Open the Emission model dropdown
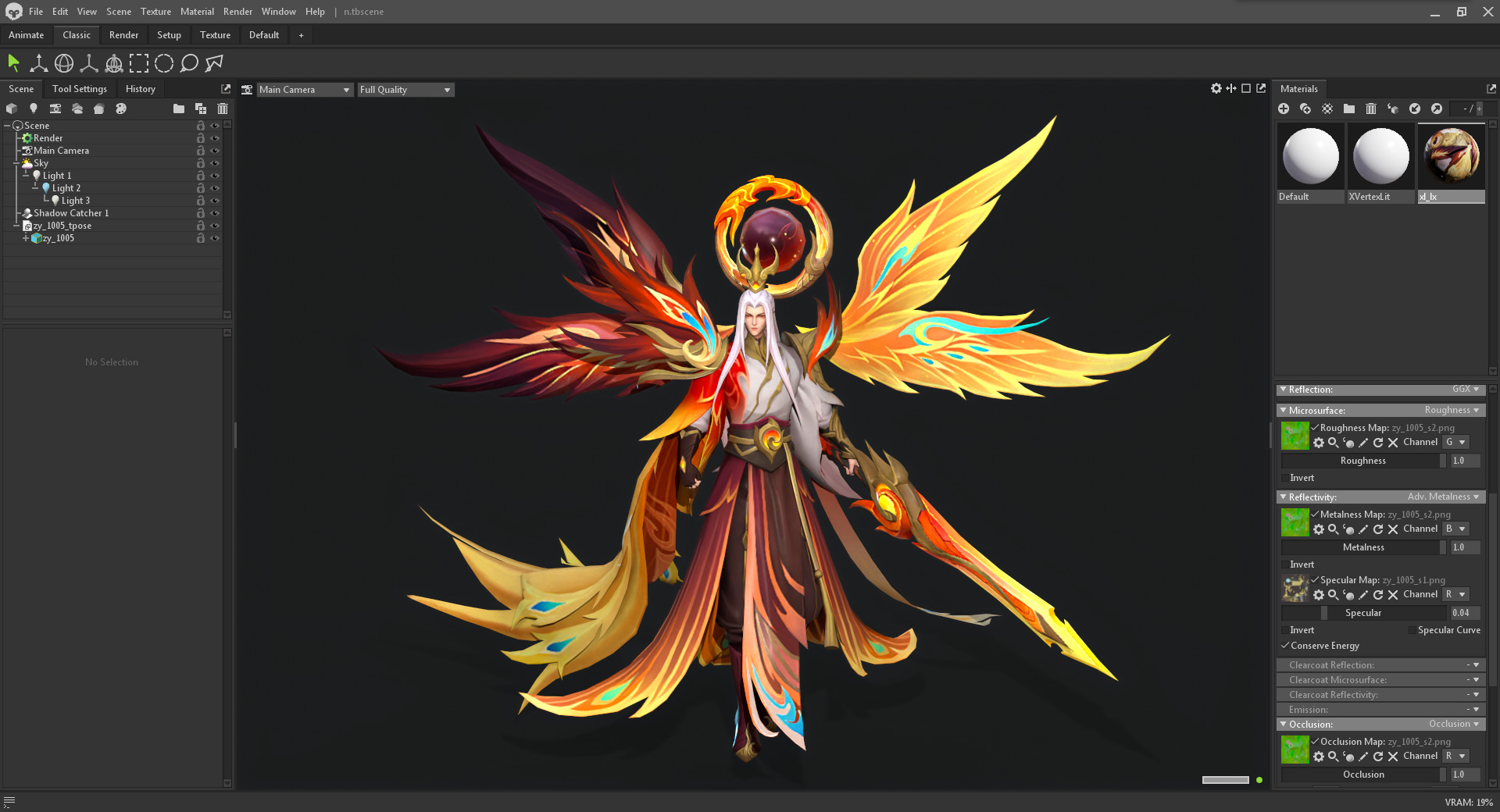The height and width of the screenshot is (812, 1500). pos(1473,710)
